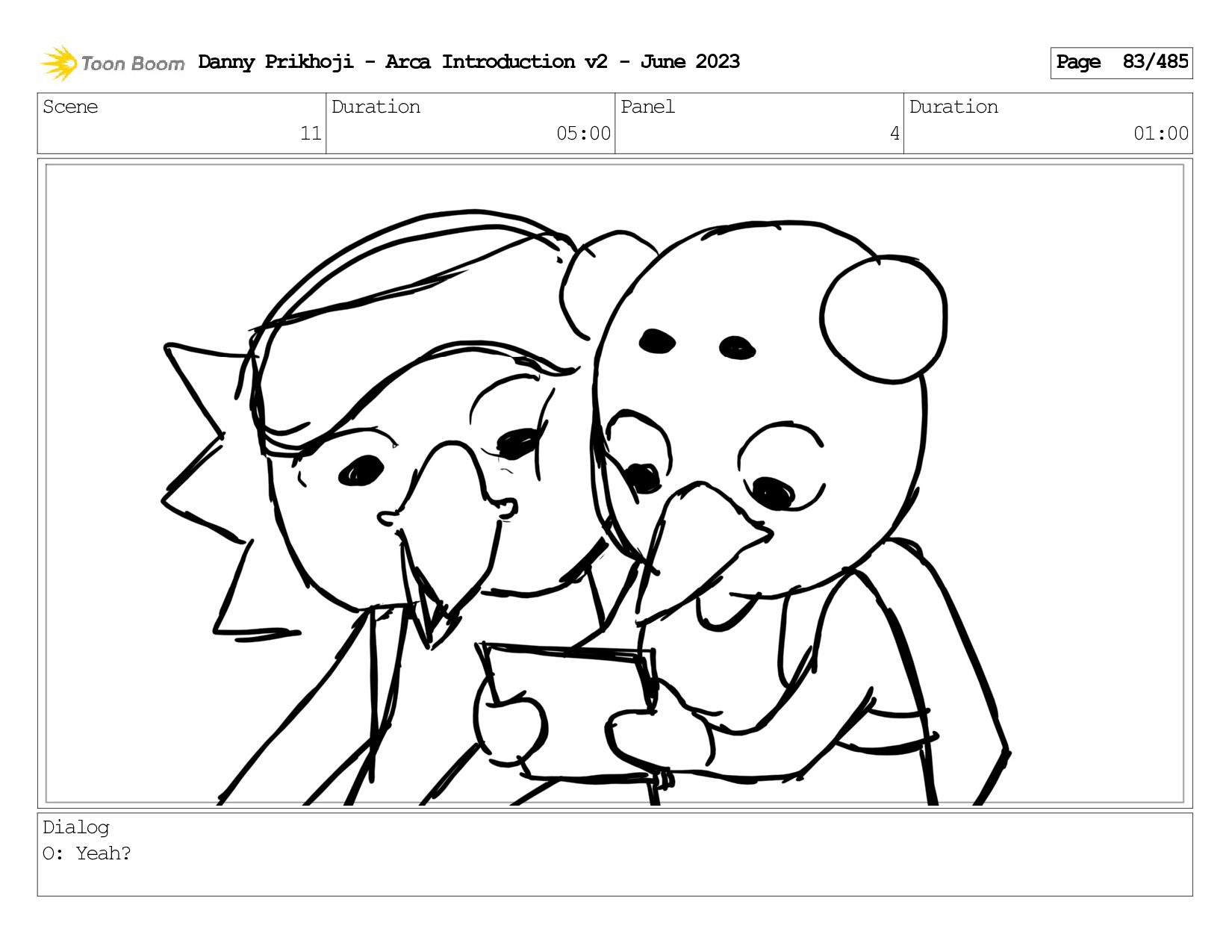
Task: Click the 'Dialog' label
Action: coord(76,827)
